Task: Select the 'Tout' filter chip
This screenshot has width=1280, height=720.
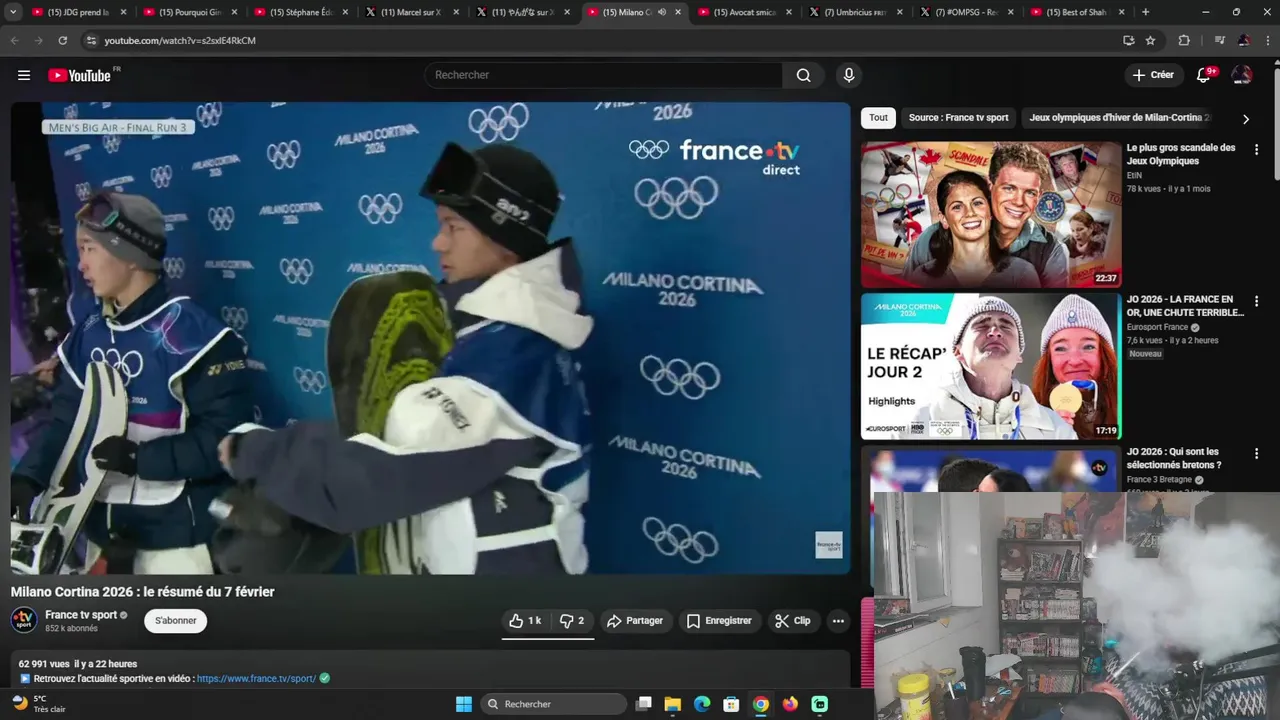Action: pyautogui.click(x=878, y=118)
